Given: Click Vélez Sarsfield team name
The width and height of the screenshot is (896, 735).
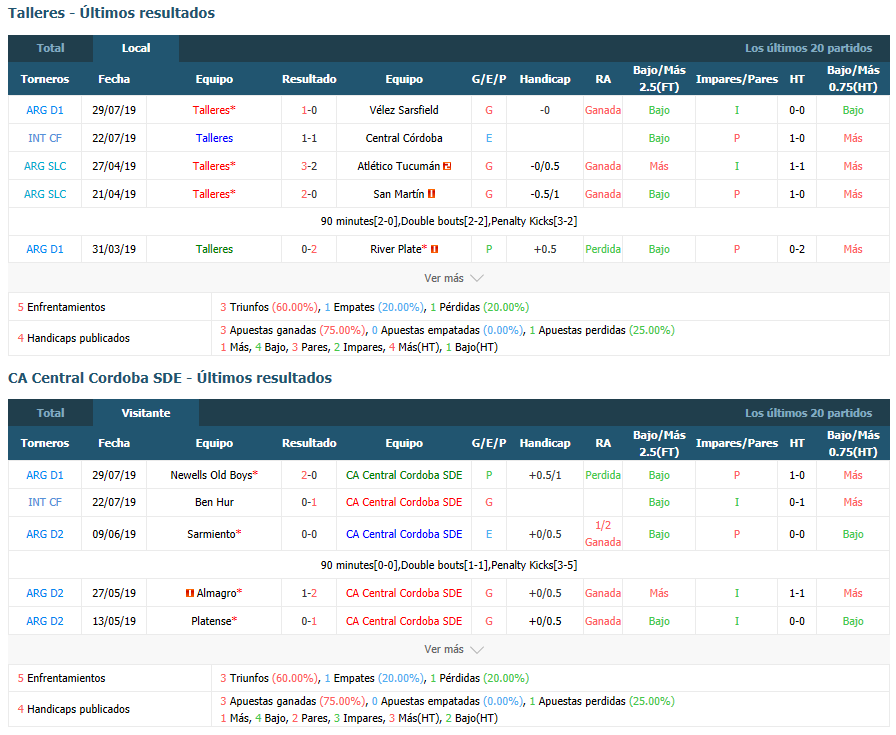Looking at the screenshot, I should point(404,110).
